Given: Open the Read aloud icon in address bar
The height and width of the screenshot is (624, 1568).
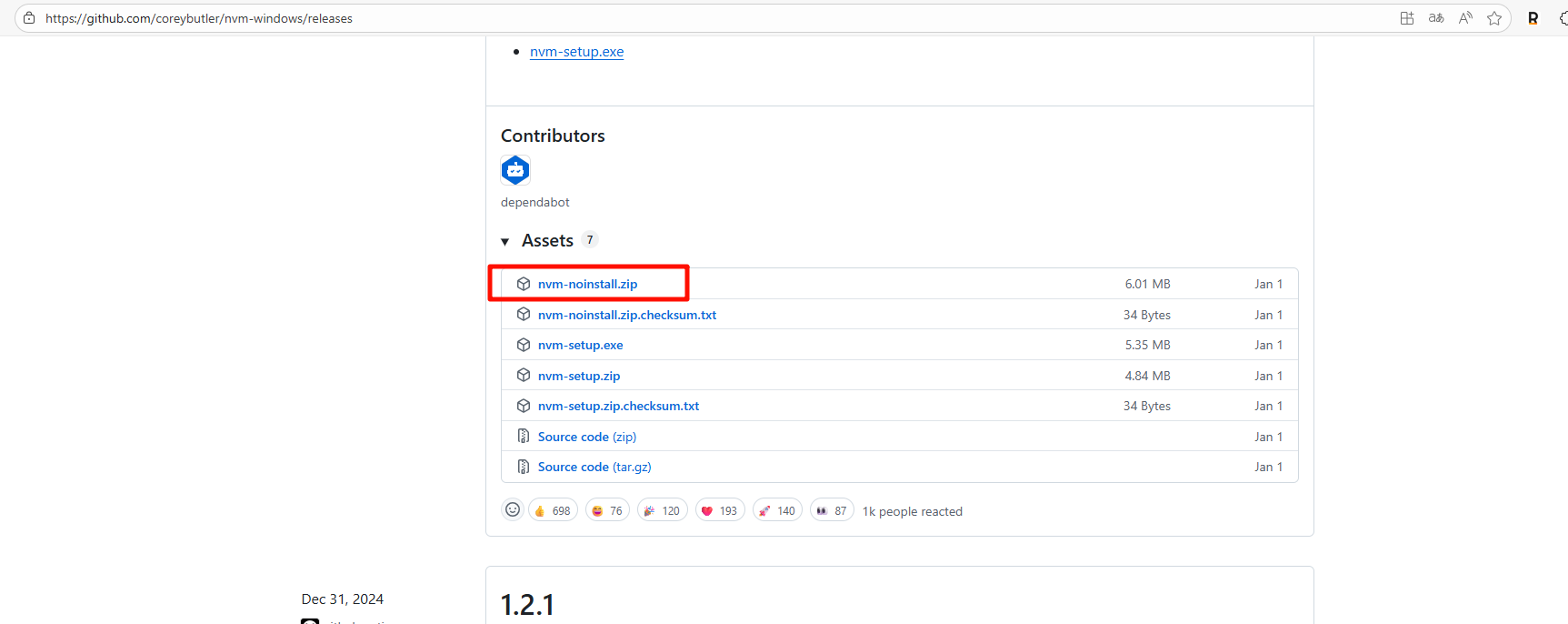Looking at the screenshot, I should (x=1465, y=18).
